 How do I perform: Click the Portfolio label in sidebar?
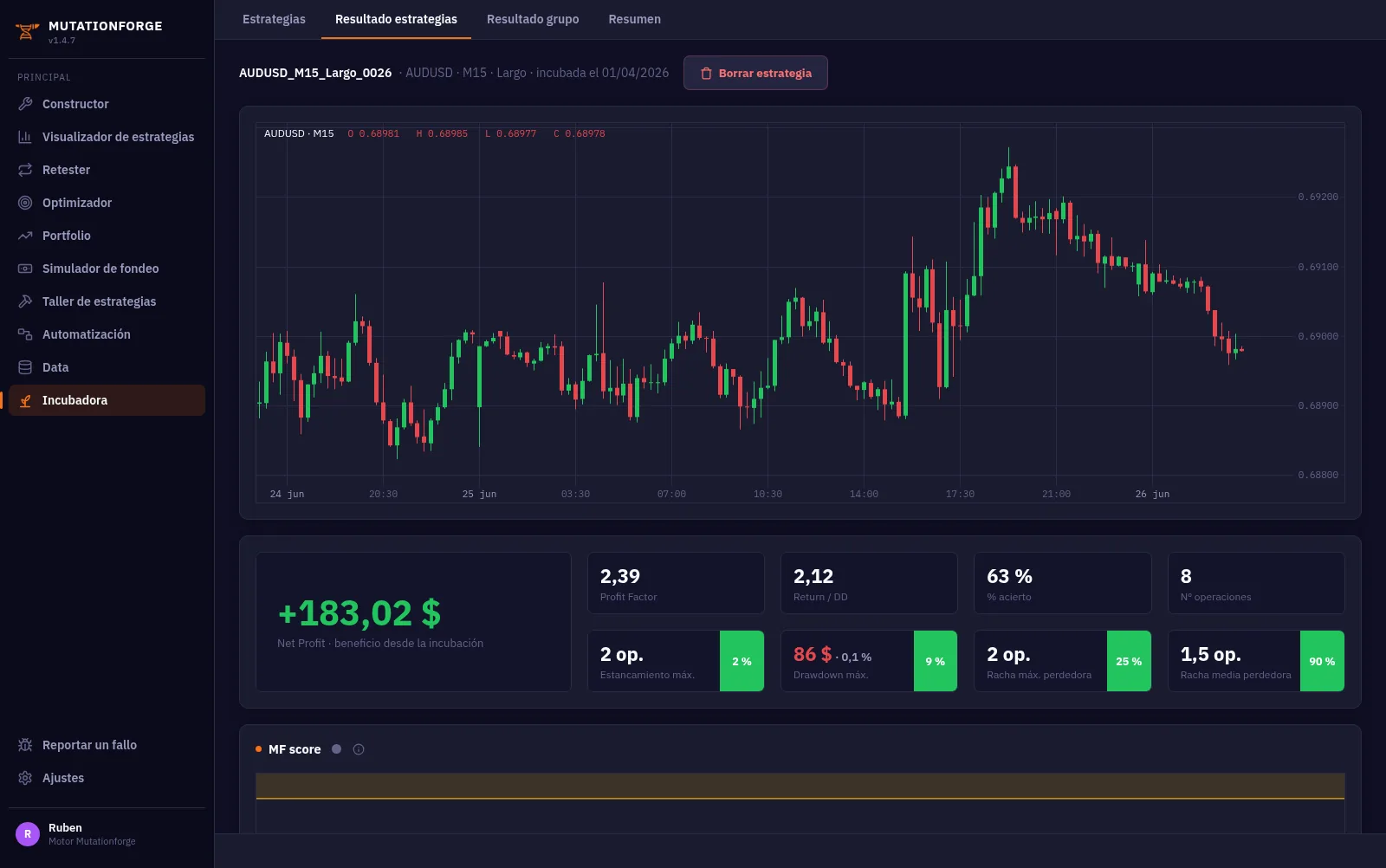[67, 236]
